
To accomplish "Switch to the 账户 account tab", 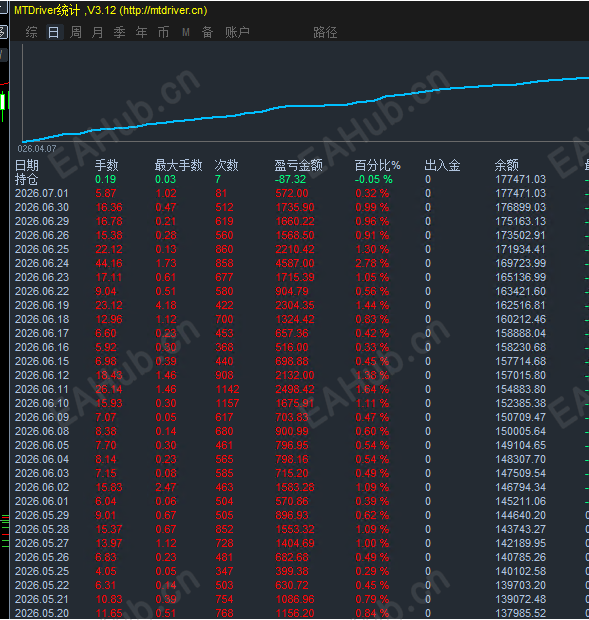I will (237, 32).
